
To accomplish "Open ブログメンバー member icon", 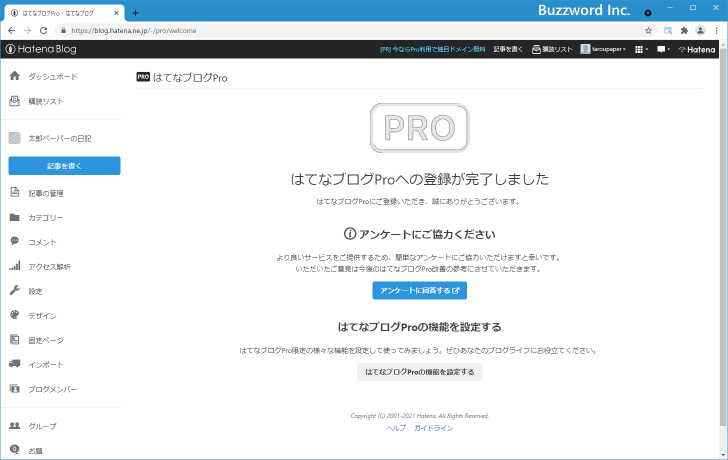I will pos(14,389).
